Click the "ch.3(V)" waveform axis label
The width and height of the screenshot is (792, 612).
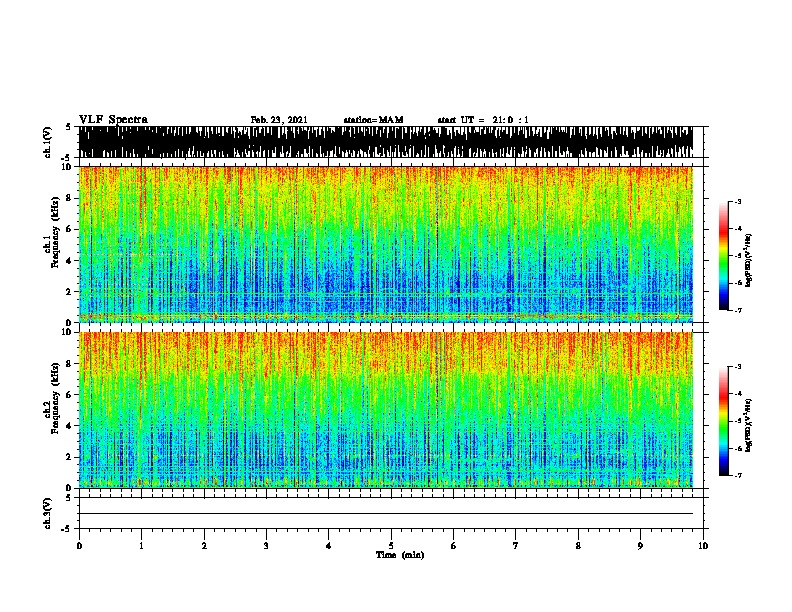(48, 514)
